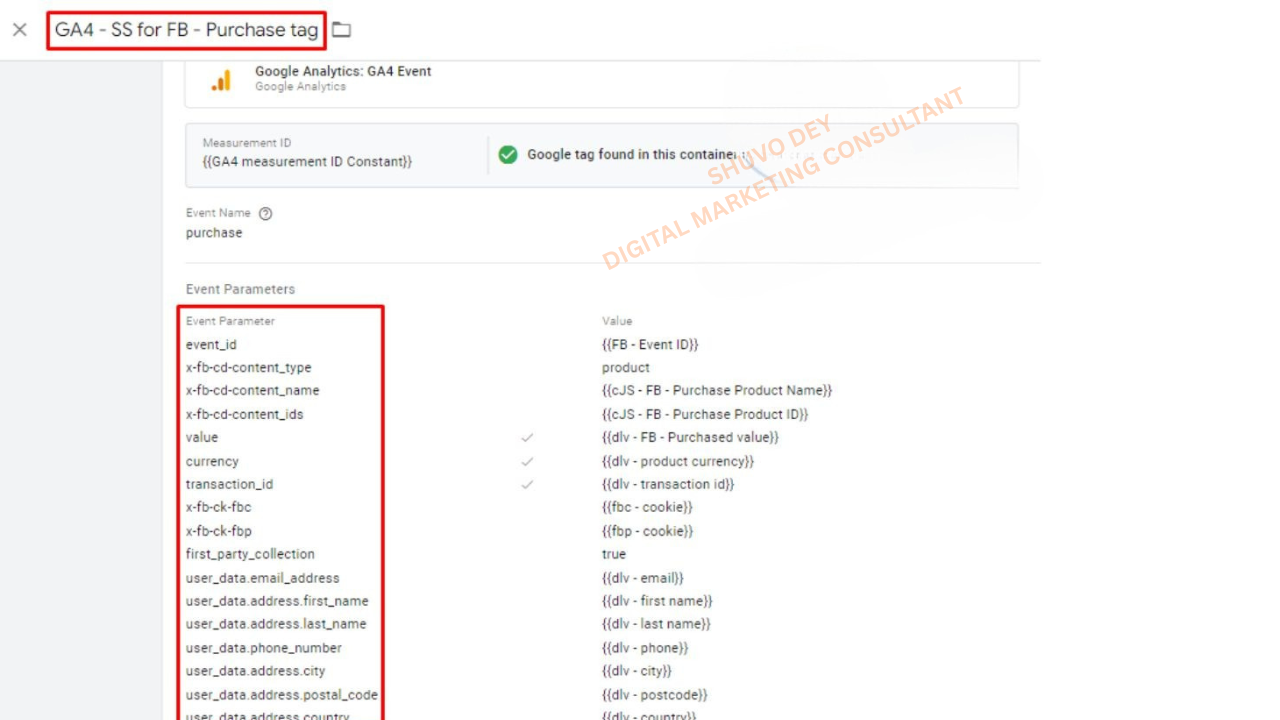Select user_data.address.postal_code parameter
This screenshot has height=720, width=1280.
click(282, 695)
